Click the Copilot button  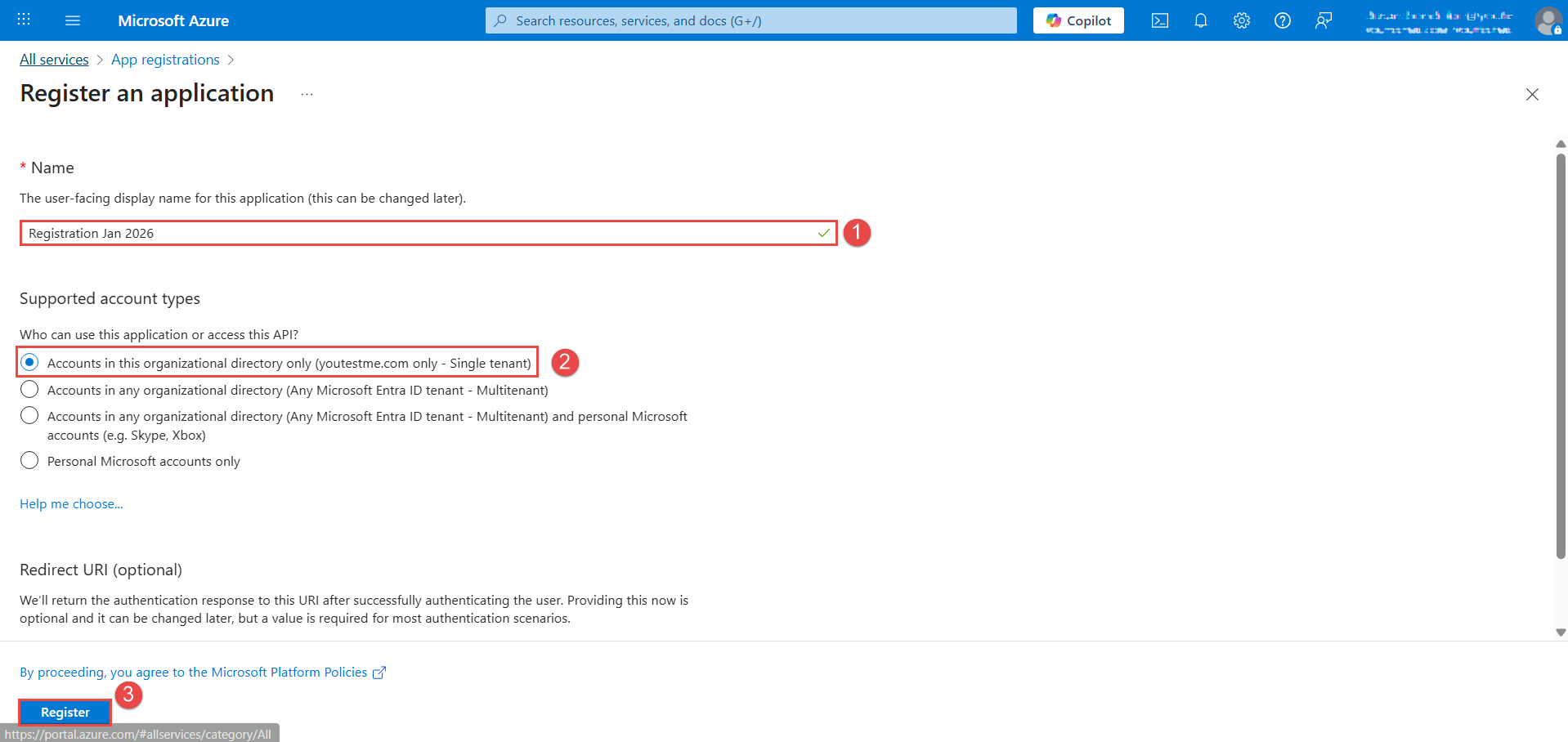pos(1078,20)
